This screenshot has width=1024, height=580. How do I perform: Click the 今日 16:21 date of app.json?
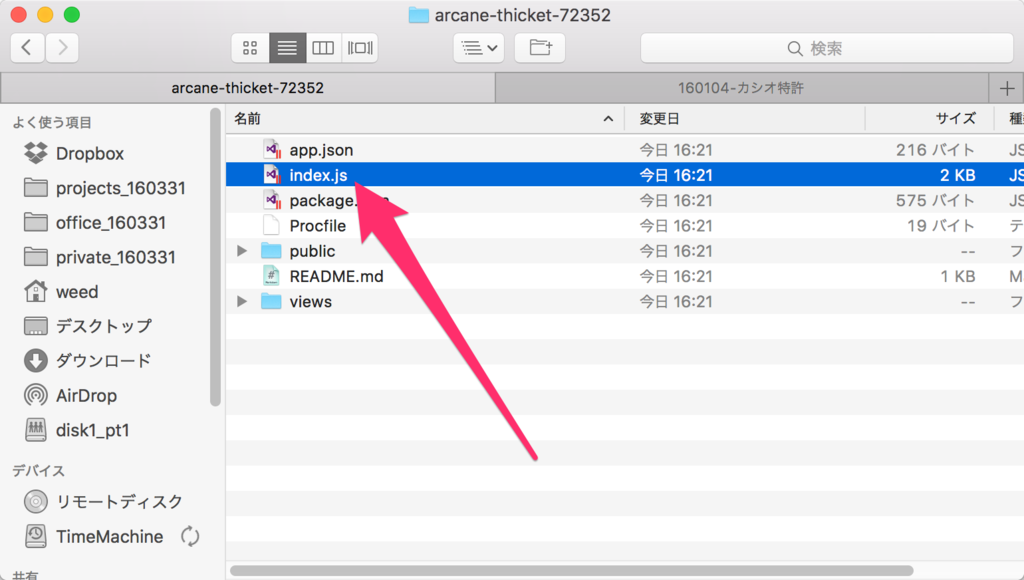tap(675, 150)
